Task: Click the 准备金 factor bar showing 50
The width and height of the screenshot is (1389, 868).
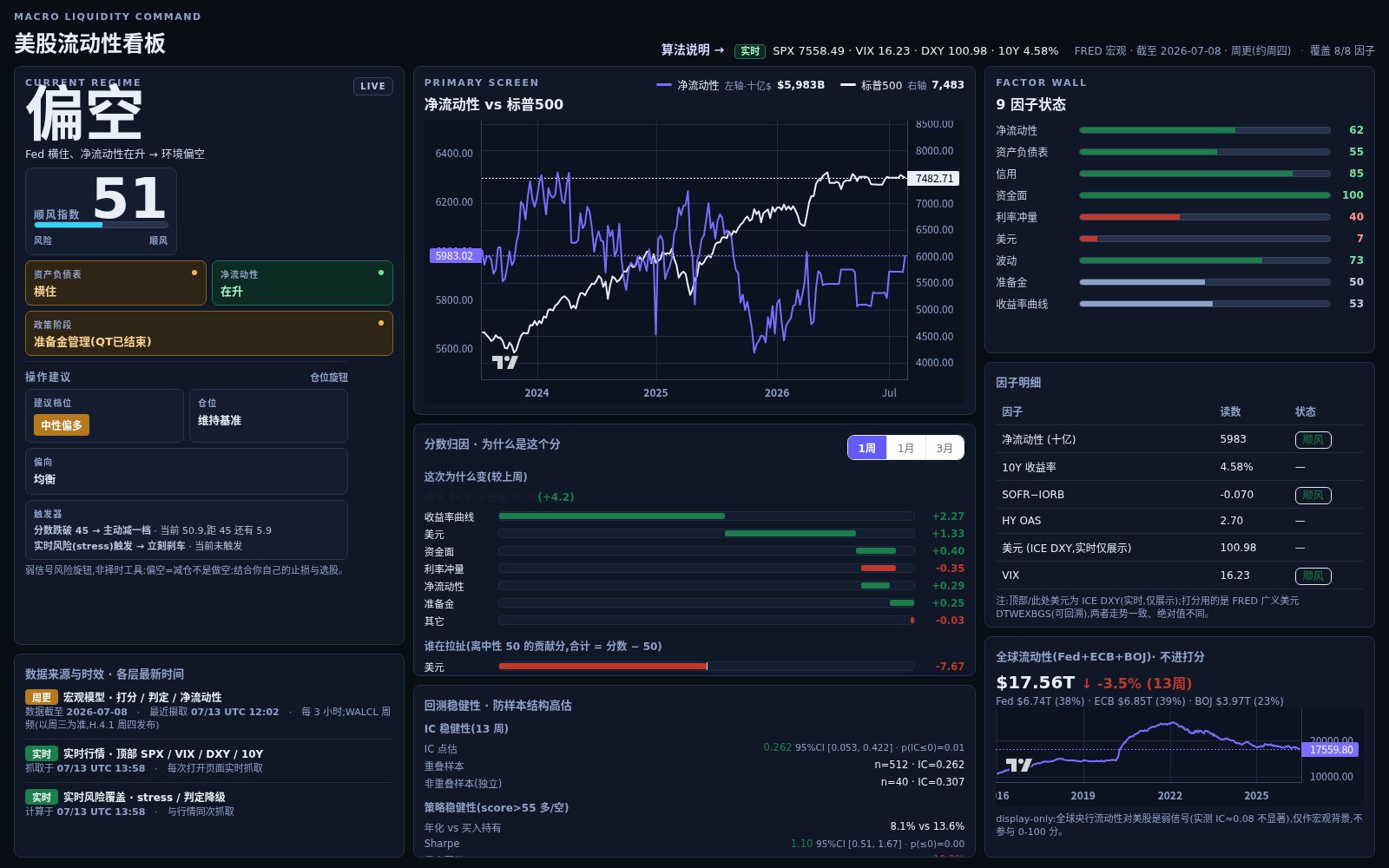Action: 1205,282
